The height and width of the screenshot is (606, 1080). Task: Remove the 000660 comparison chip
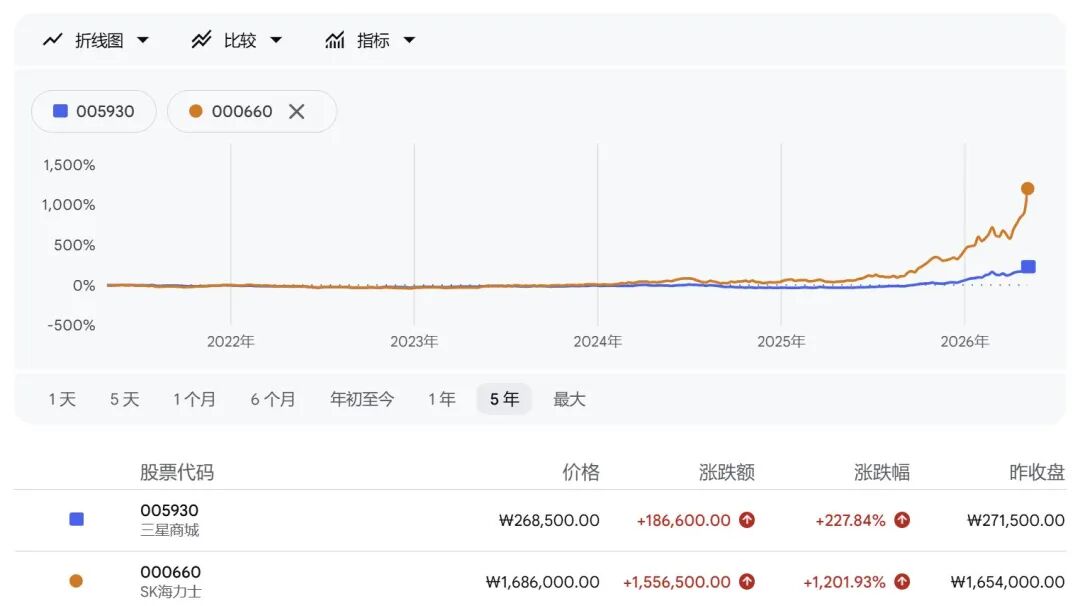pos(296,111)
